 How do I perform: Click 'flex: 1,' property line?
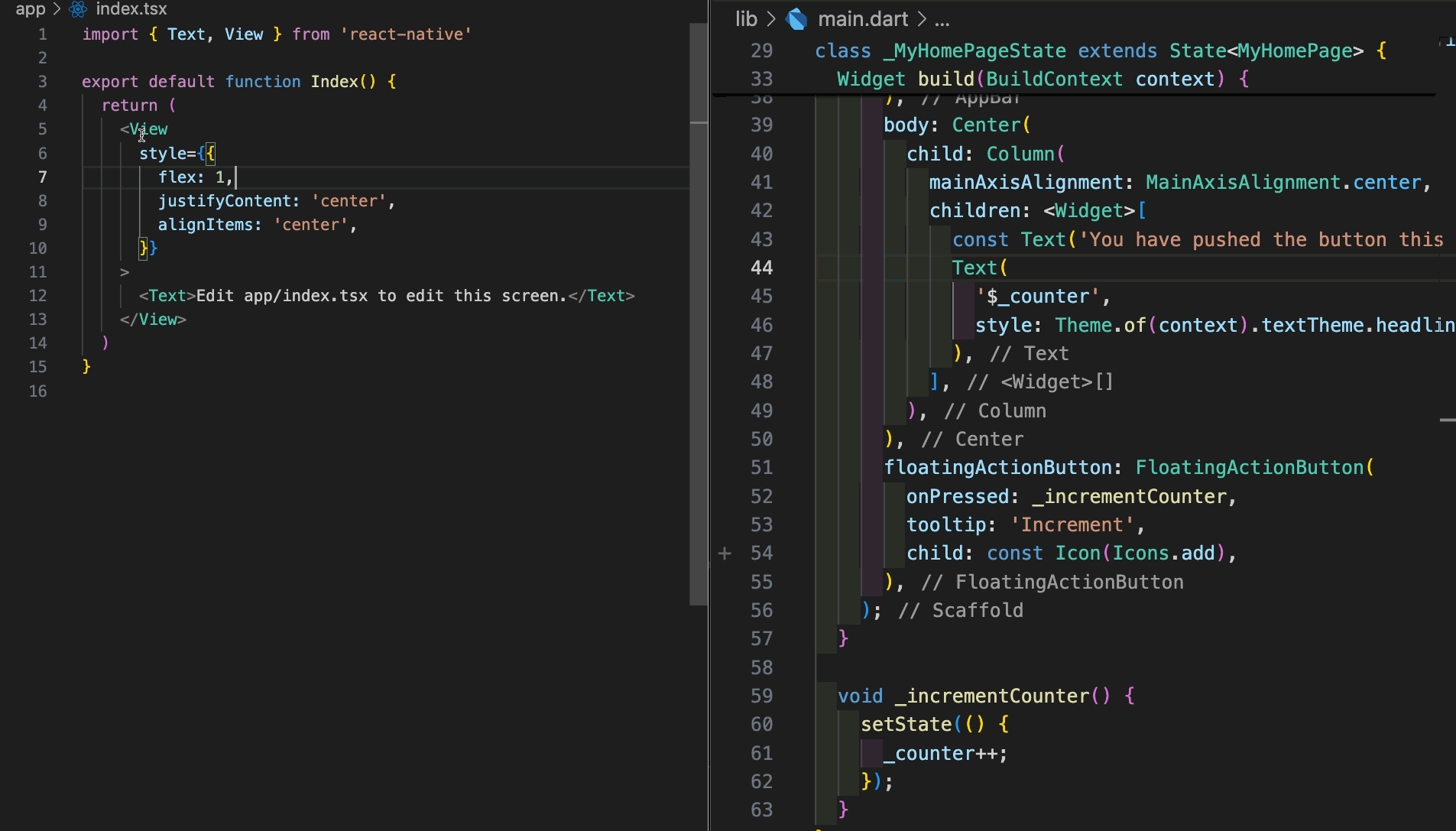point(196,177)
